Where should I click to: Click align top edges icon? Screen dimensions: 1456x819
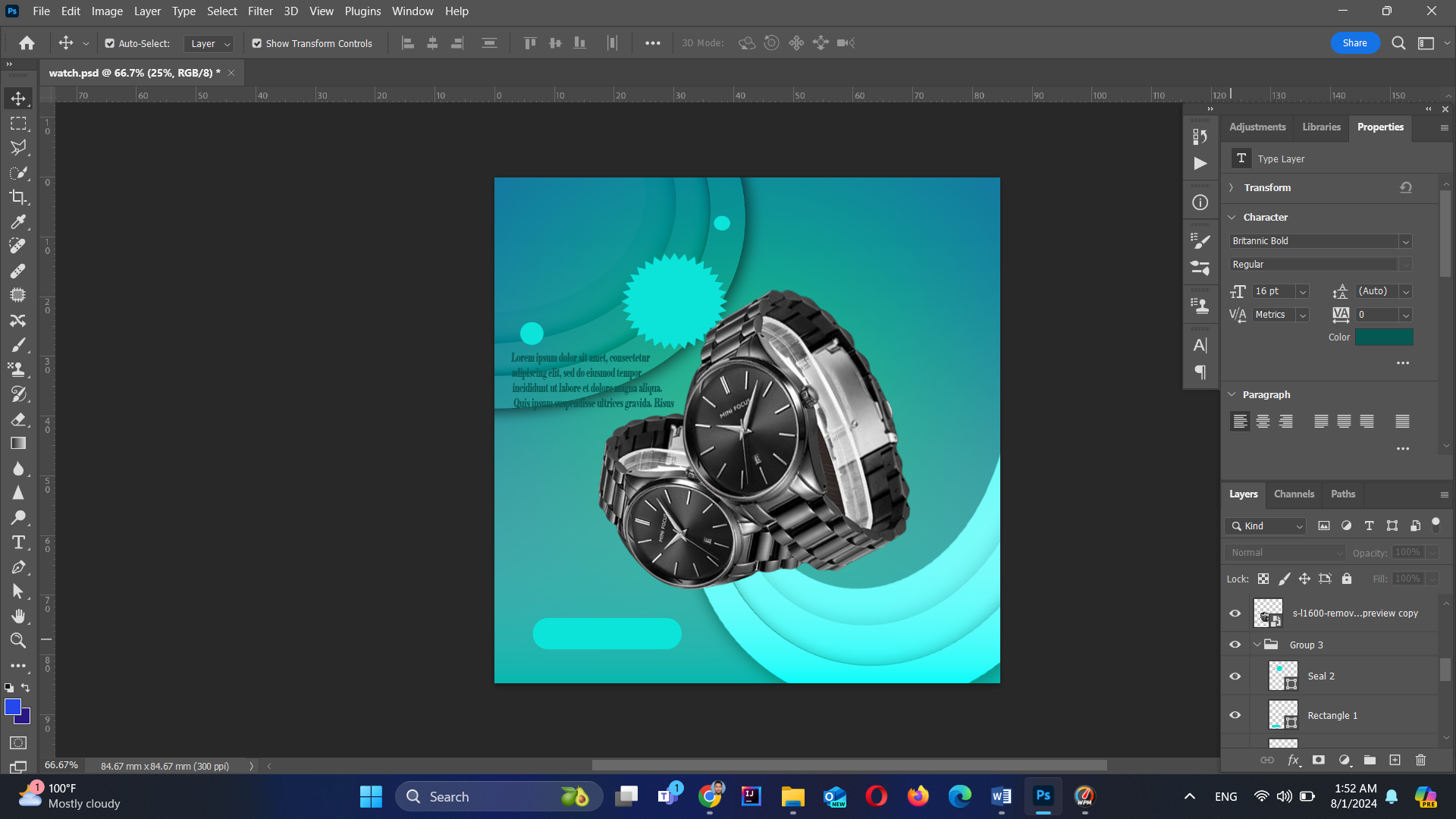(530, 43)
